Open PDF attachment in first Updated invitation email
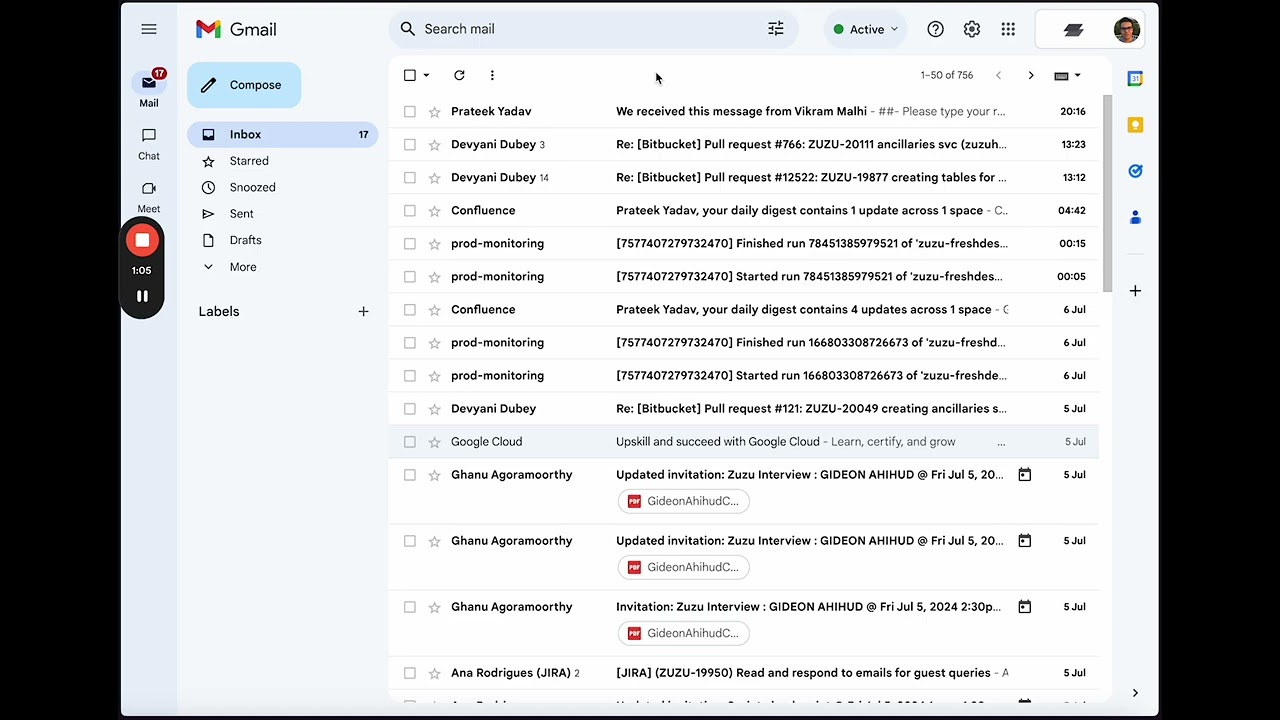 (684, 501)
